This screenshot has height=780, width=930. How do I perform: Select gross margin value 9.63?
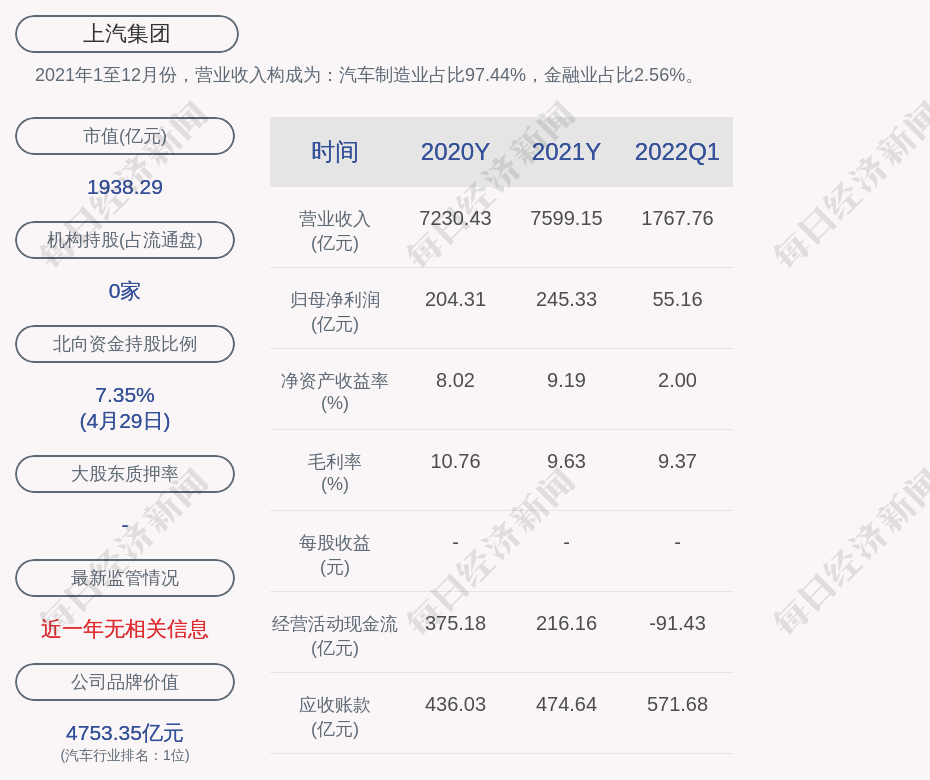(566, 461)
